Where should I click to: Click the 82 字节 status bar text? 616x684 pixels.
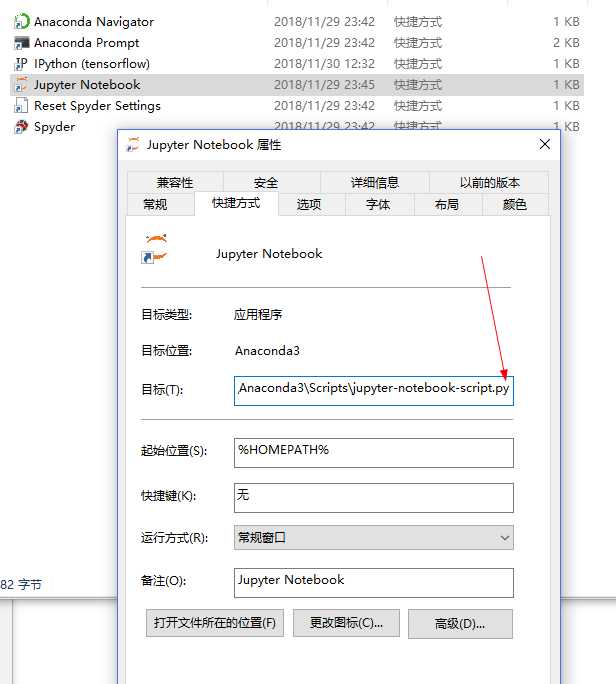coord(21,584)
